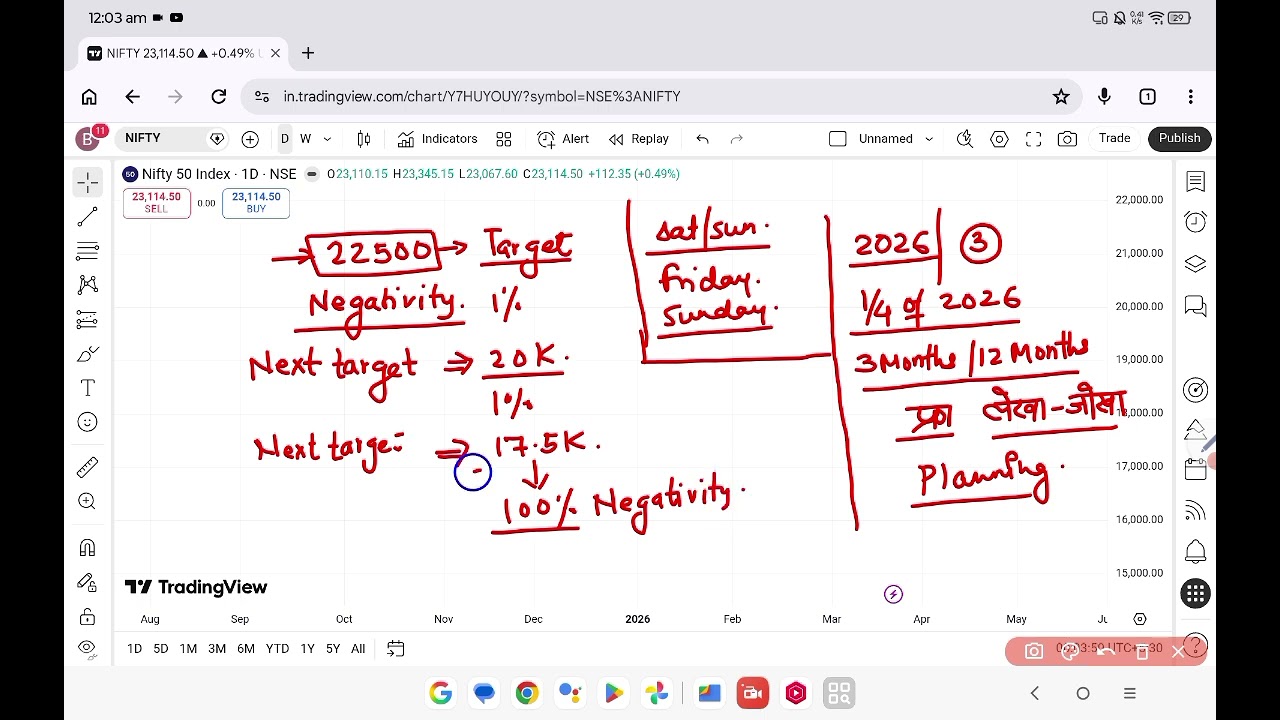The width and height of the screenshot is (1280, 720).
Task: Select the brush drawing tool
Action: click(88, 354)
